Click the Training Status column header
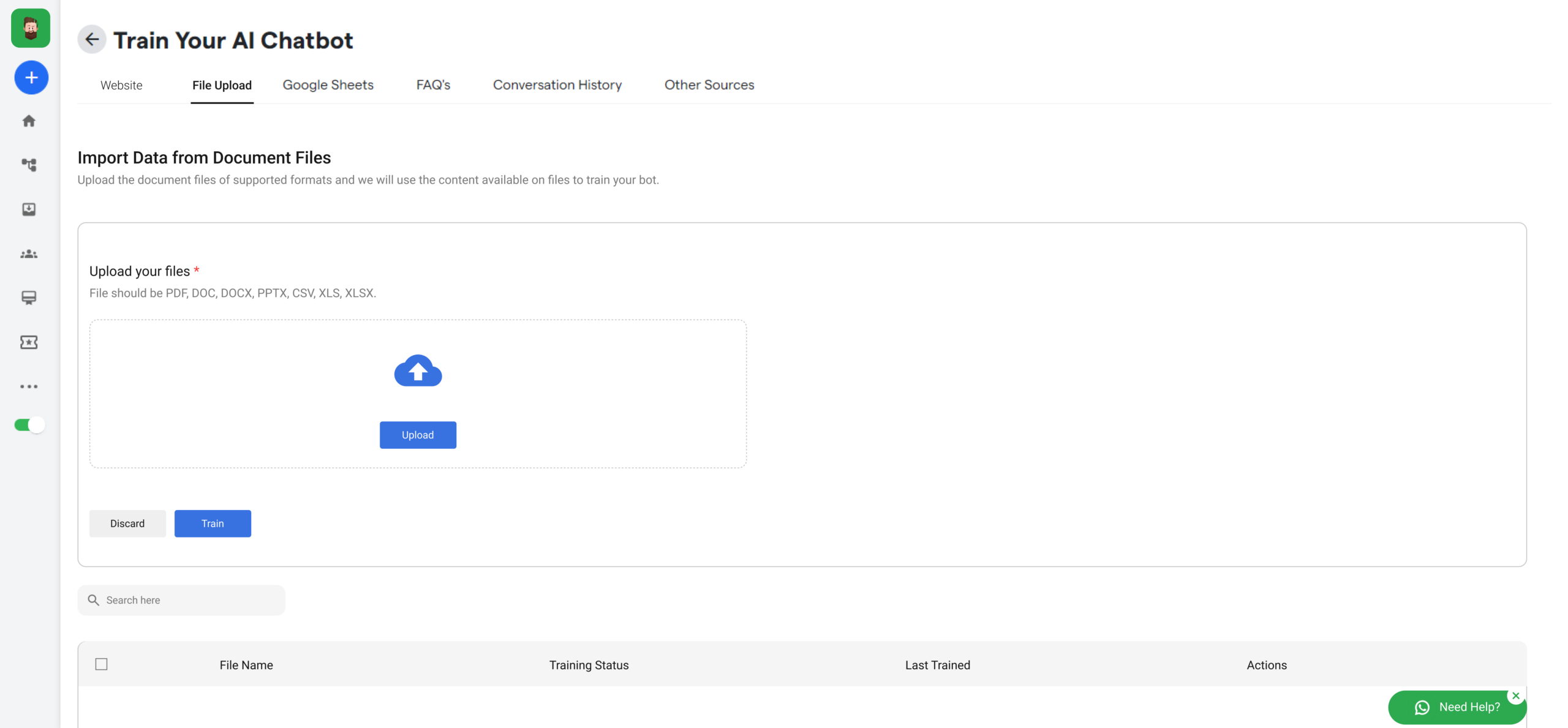The image size is (1568, 728). click(x=589, y=665)
